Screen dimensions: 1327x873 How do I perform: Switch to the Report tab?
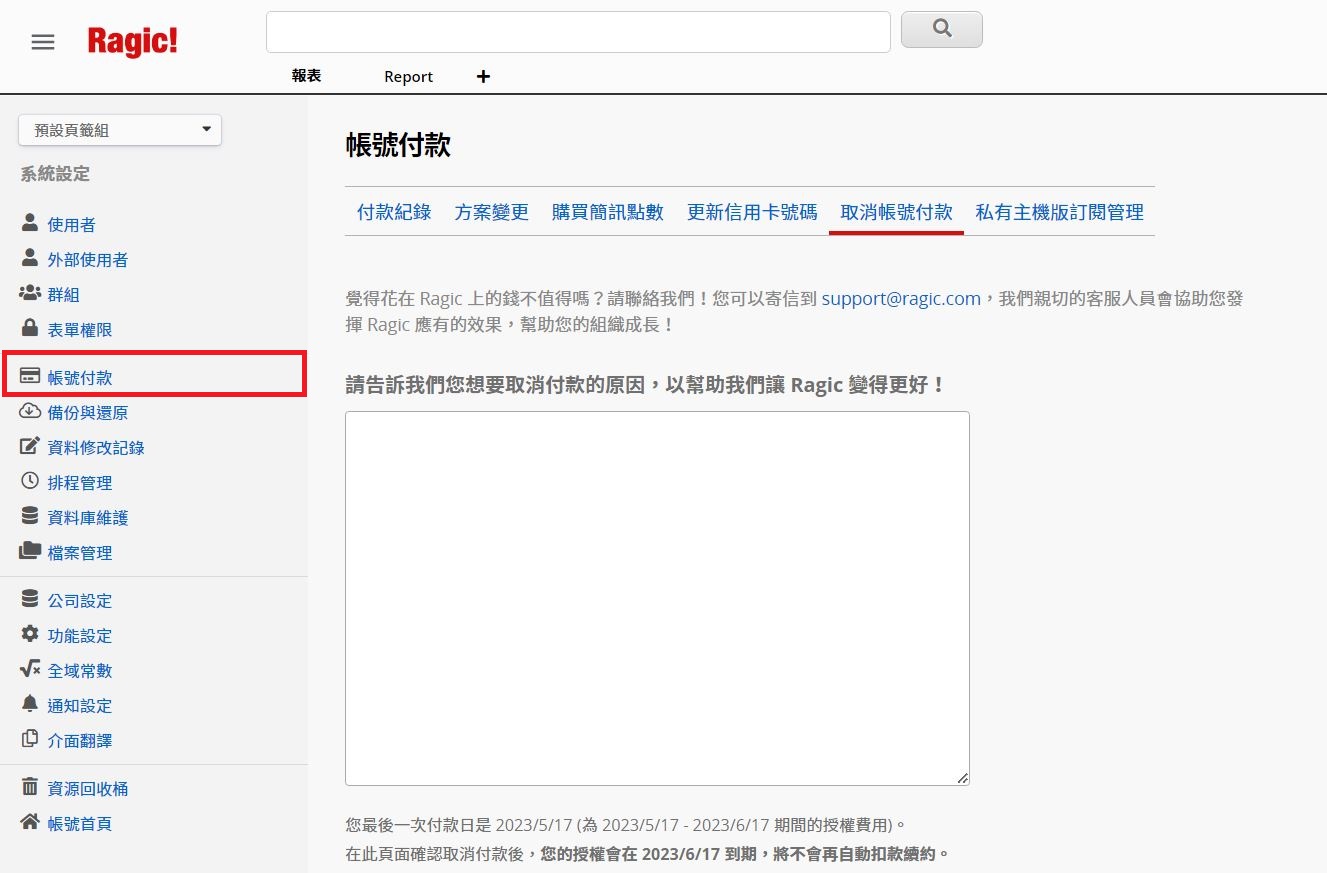408,77
